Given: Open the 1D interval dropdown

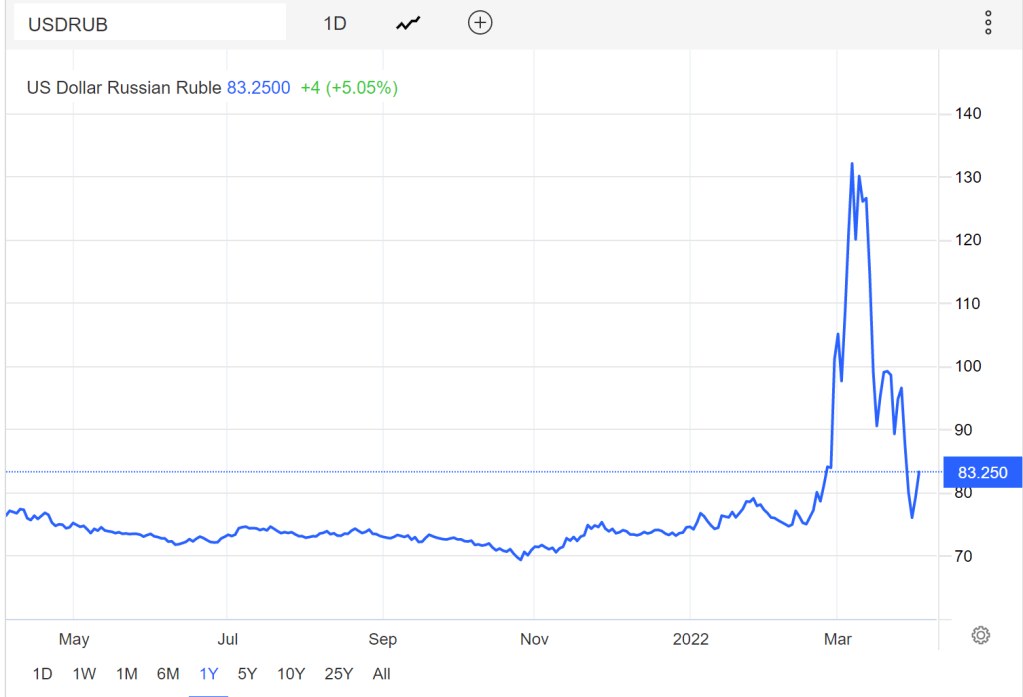Looking at the screenshot, I should [x=335, y=23].
